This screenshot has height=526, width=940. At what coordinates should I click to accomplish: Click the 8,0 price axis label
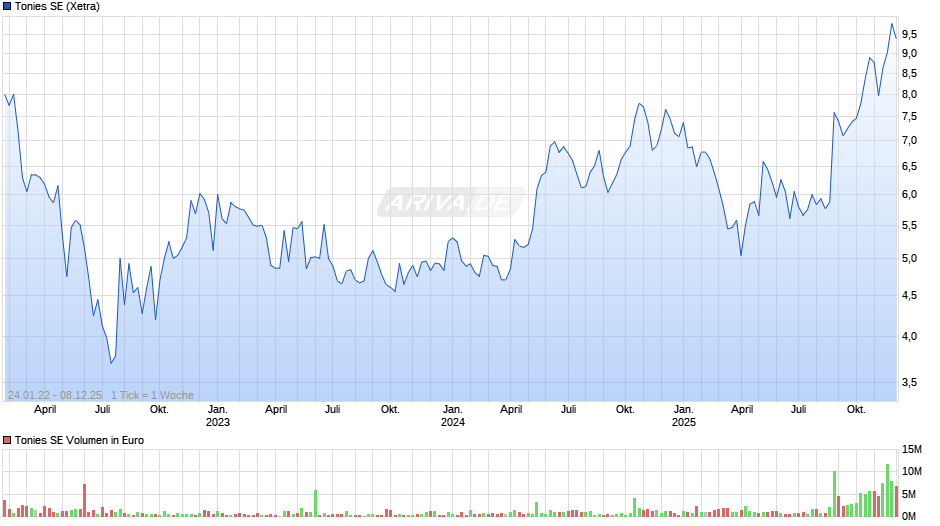pyautogui.click(x=909, y=94)
